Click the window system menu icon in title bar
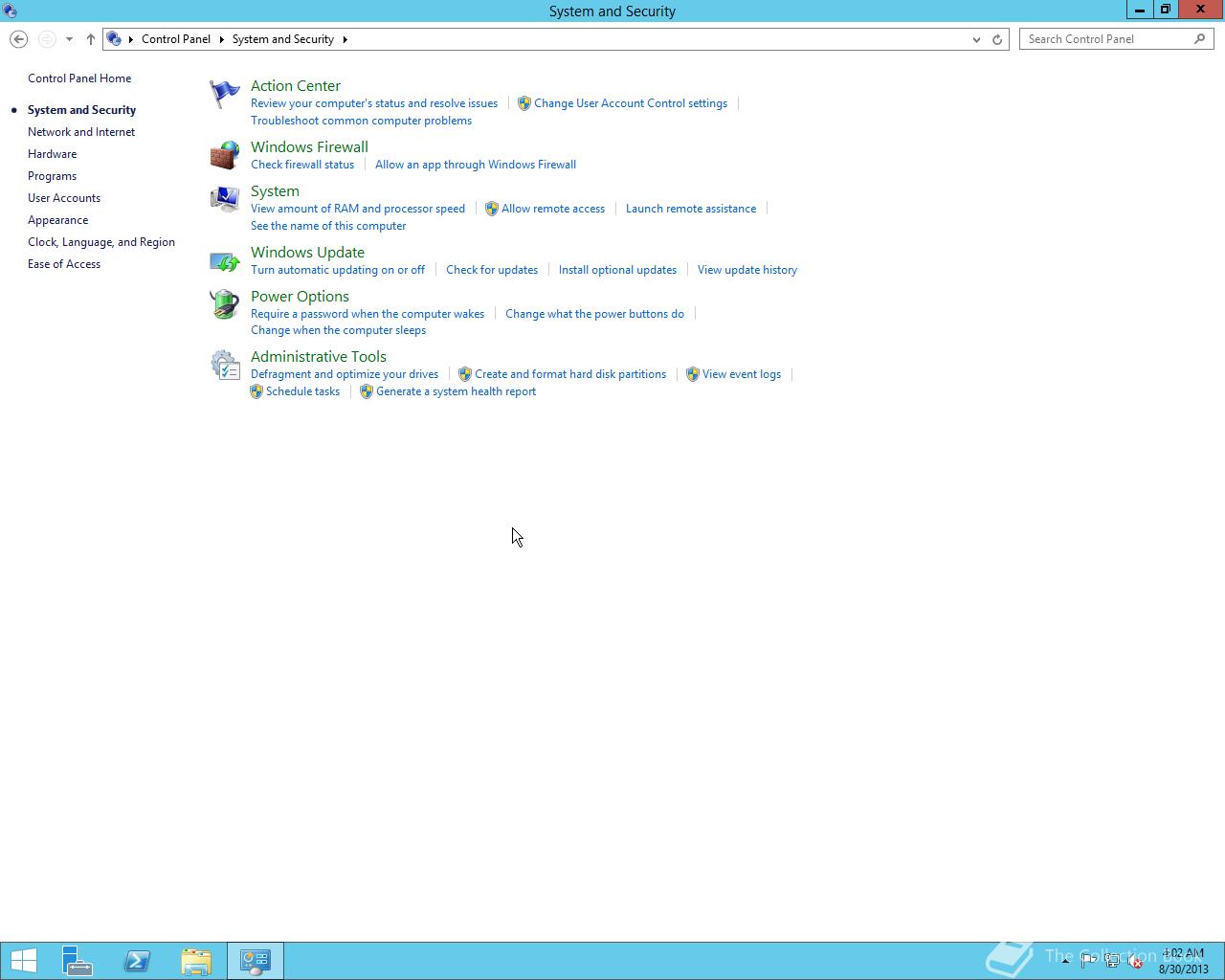This screenshot has width=1225, height=980. (10, 11)
